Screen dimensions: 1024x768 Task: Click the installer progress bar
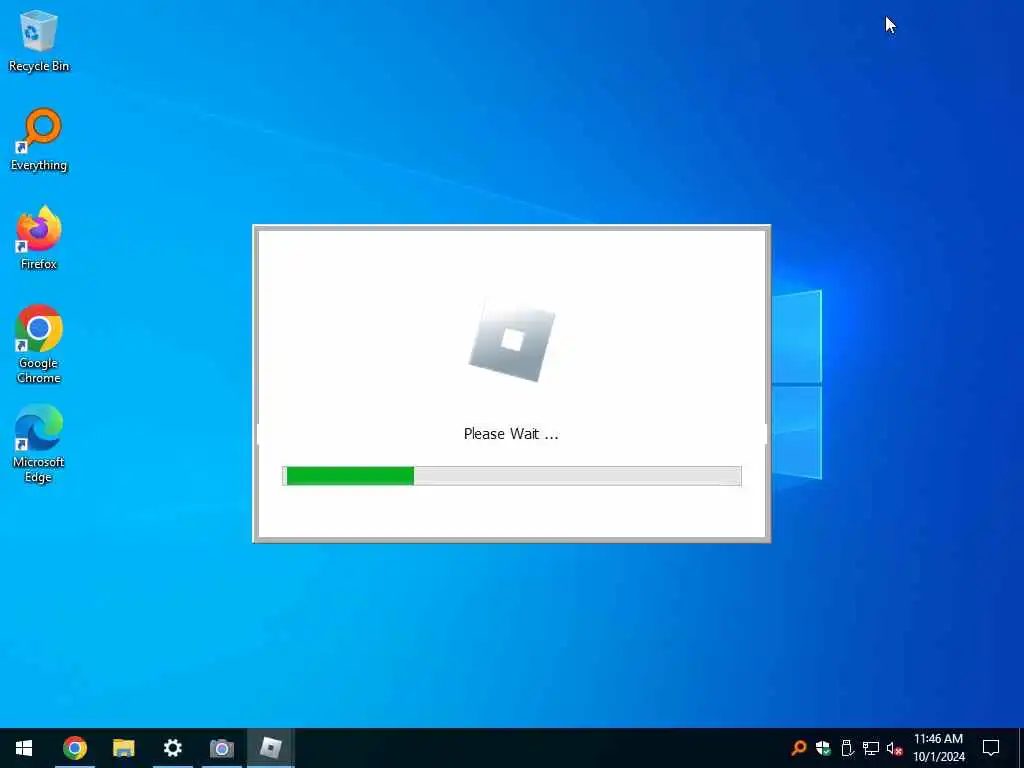click(x=511, y=476)
